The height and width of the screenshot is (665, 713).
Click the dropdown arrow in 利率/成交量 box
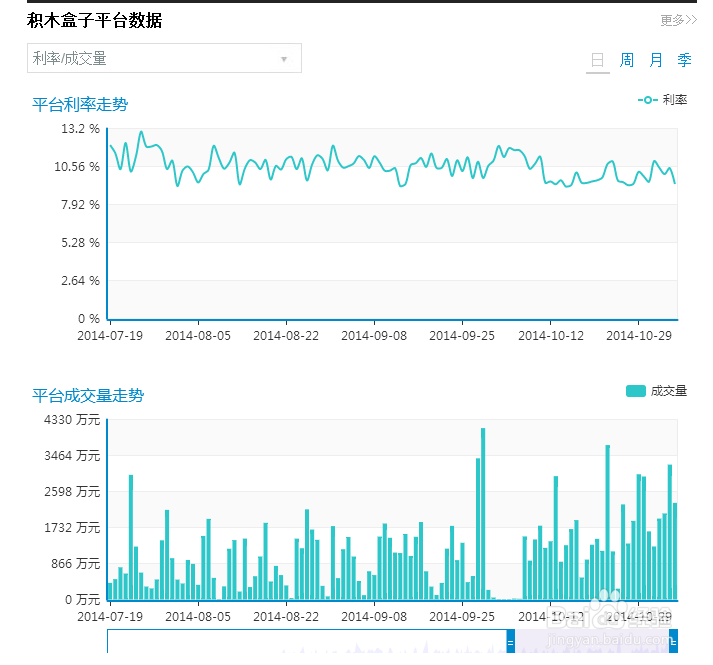284,59
